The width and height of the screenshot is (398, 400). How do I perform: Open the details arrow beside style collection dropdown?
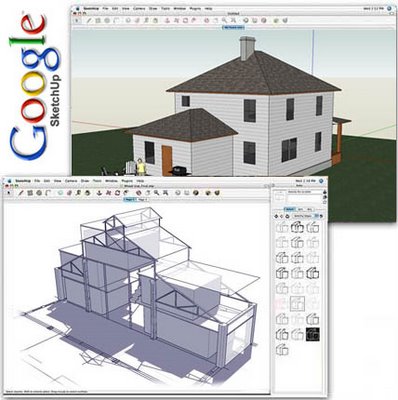click(321, 216)
